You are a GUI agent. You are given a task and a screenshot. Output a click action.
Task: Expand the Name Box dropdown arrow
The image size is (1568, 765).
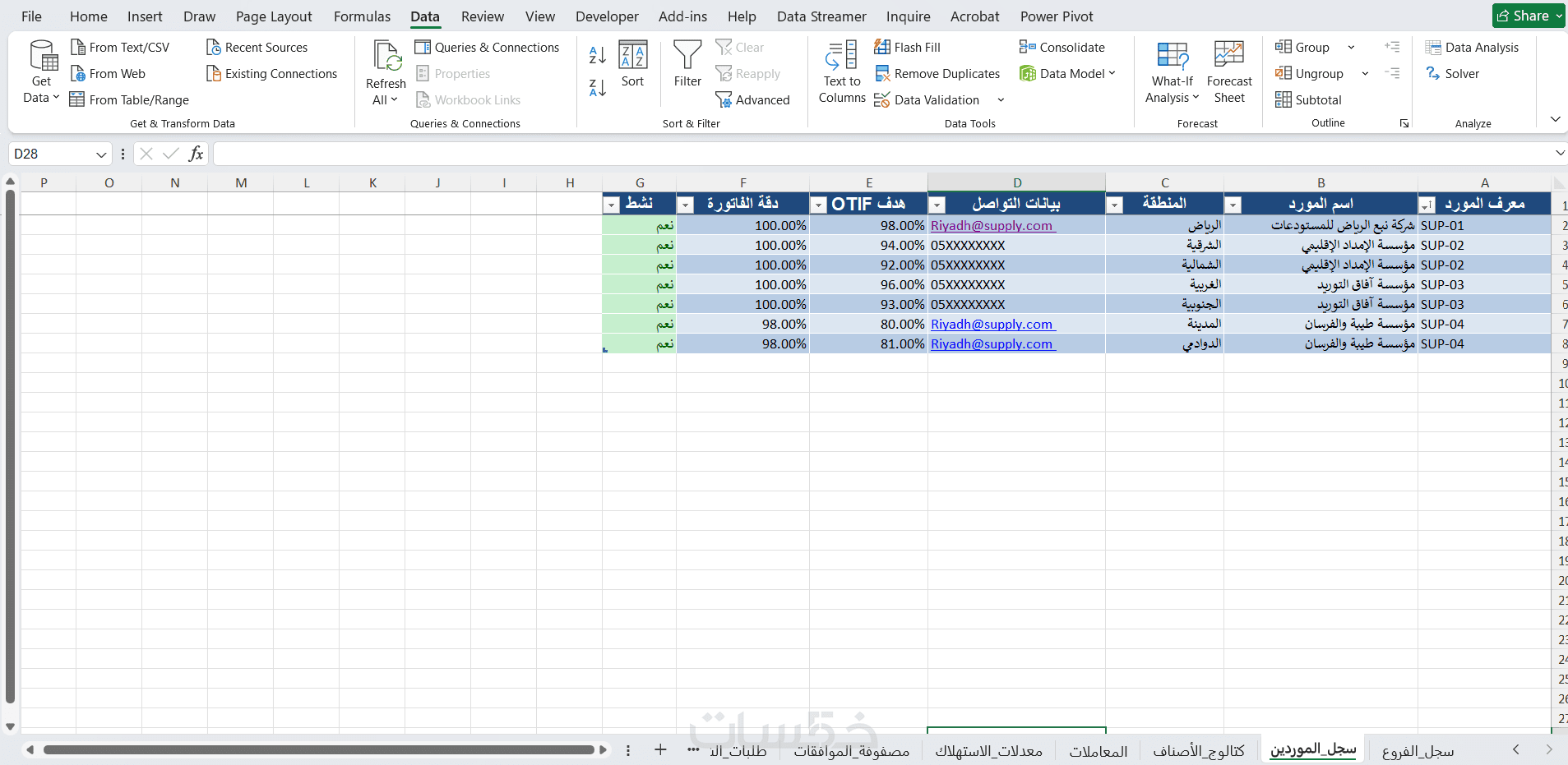101,154
